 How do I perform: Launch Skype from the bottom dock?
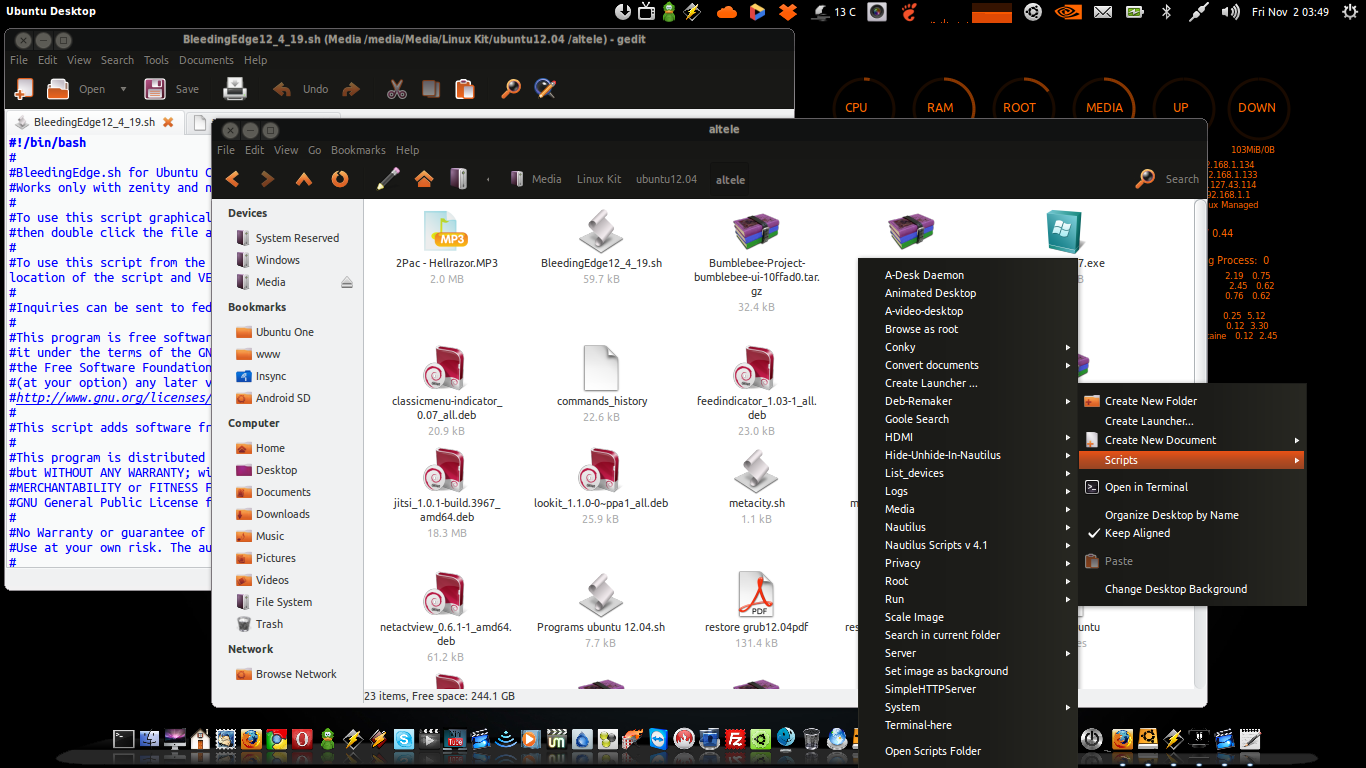pyautogui.click(x=404, y=740)
